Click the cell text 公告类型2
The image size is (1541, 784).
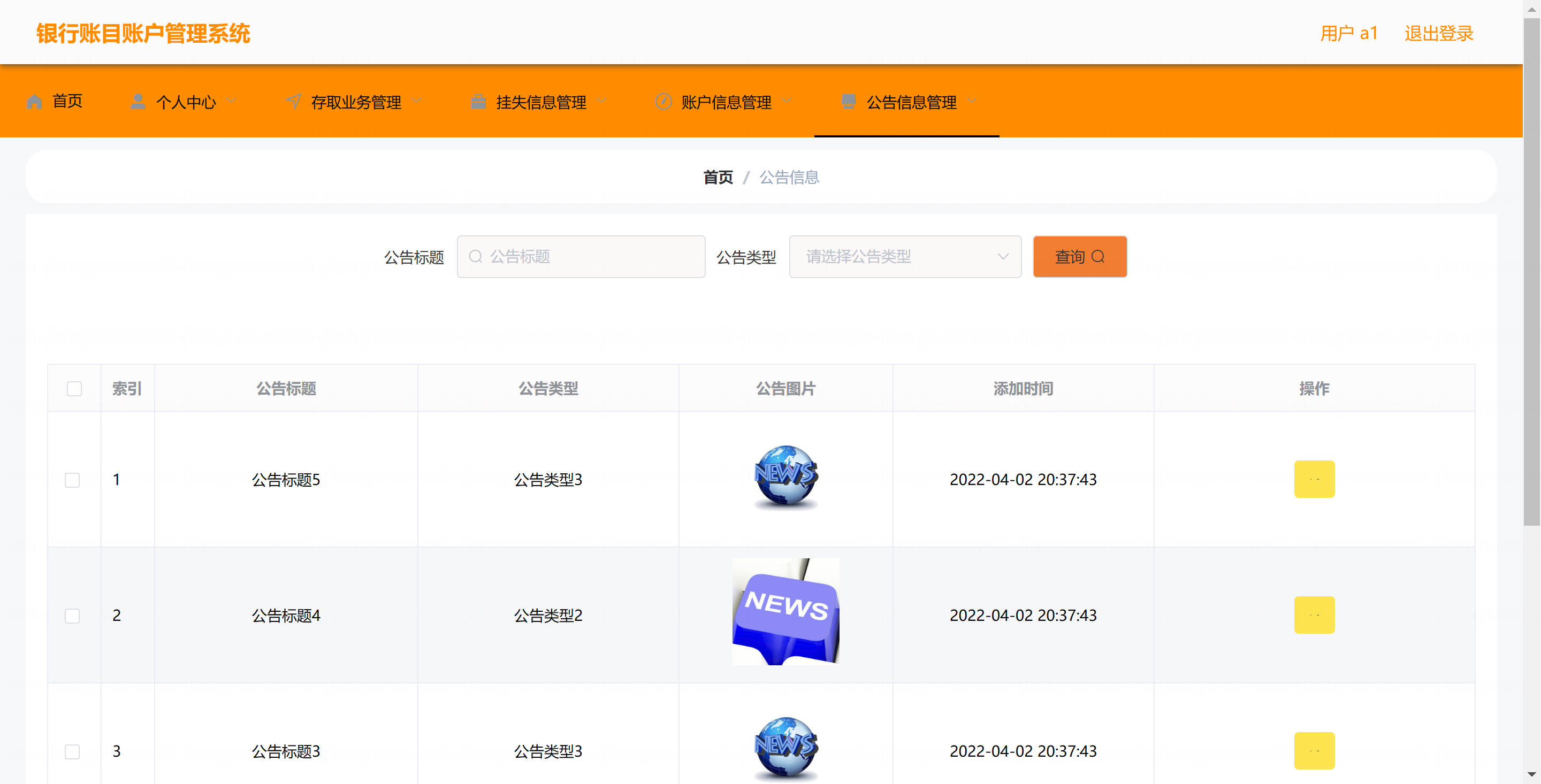click(x=548, y=616)
